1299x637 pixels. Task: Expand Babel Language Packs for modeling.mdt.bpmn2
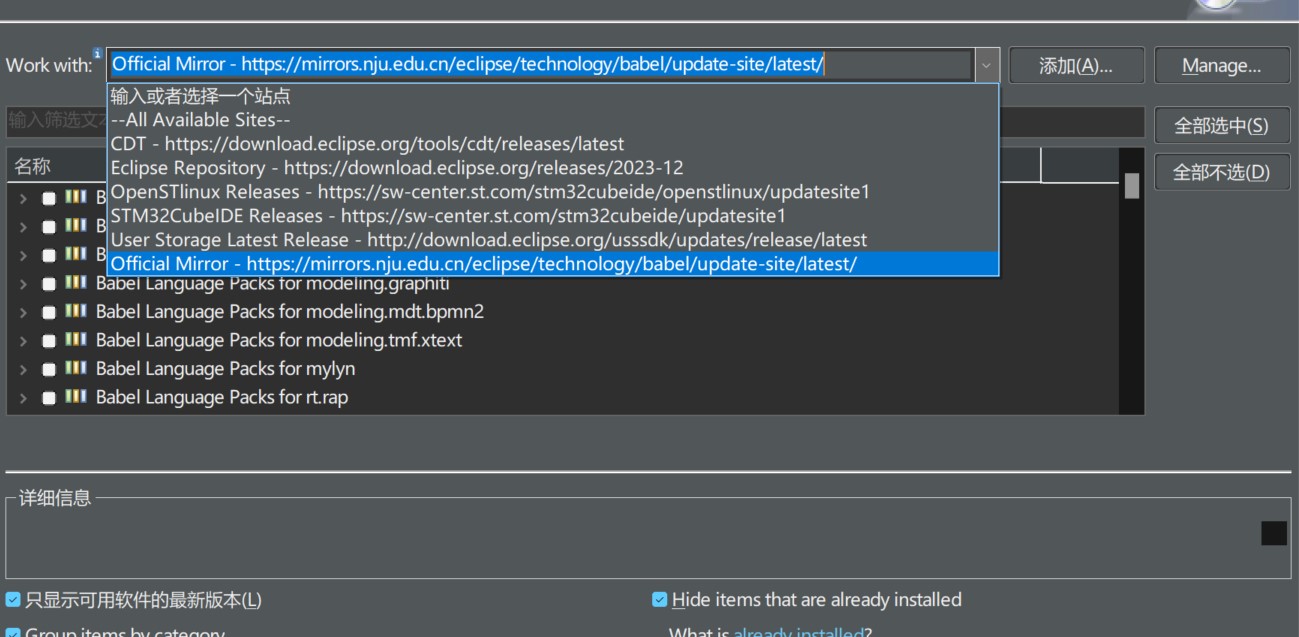coord(23,312)
